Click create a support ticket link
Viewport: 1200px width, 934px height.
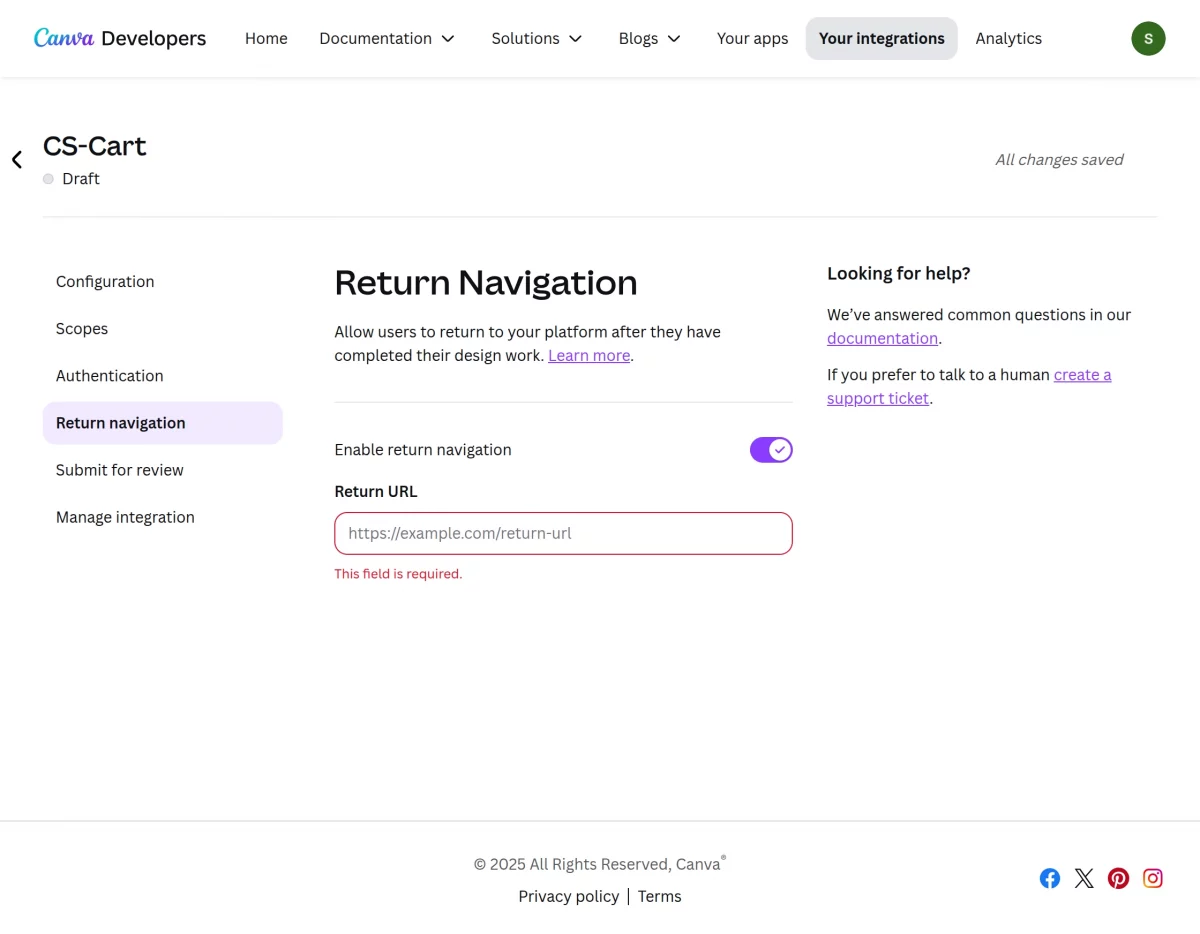pos(969,387)
